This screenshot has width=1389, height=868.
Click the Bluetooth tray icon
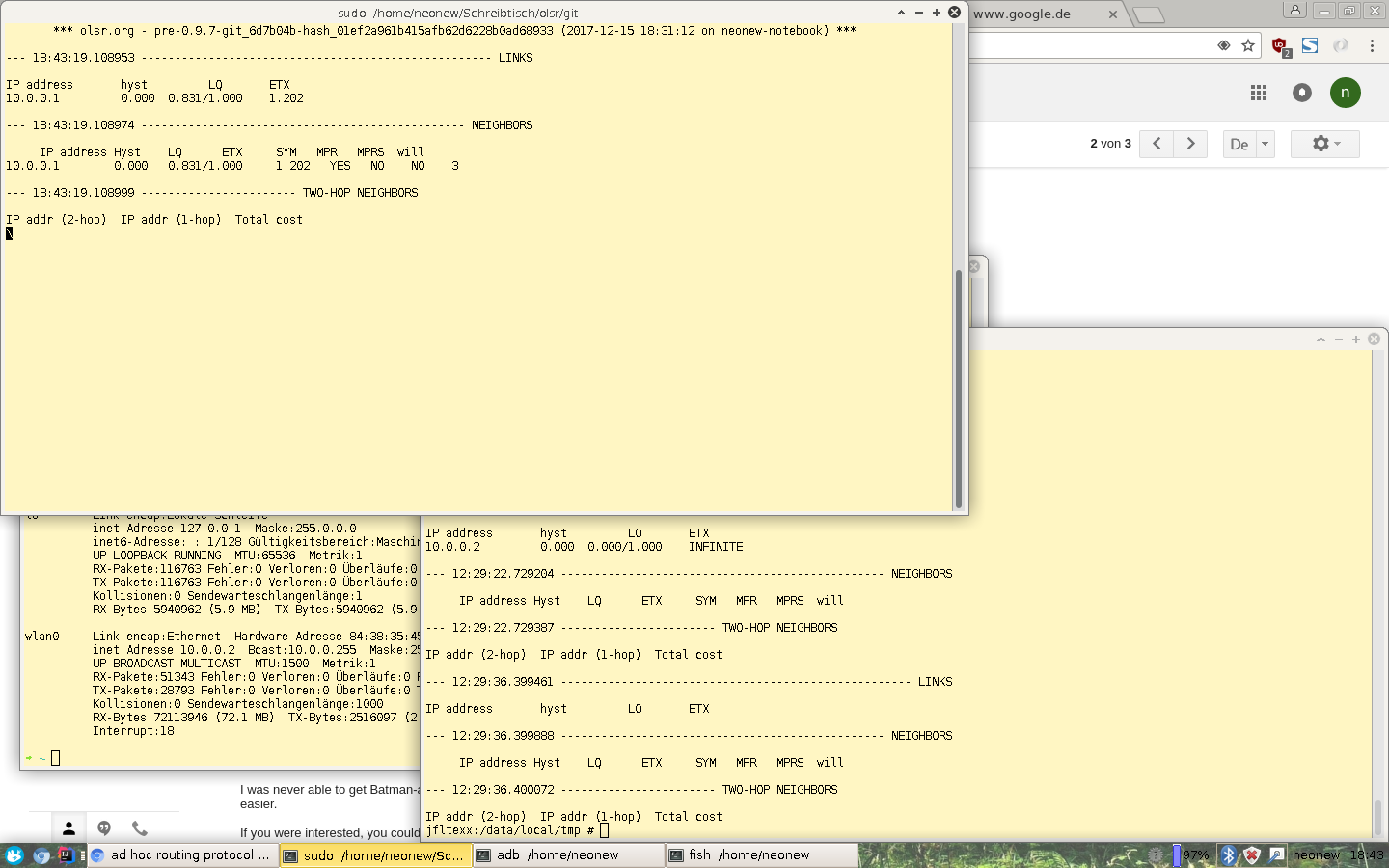1228,855
